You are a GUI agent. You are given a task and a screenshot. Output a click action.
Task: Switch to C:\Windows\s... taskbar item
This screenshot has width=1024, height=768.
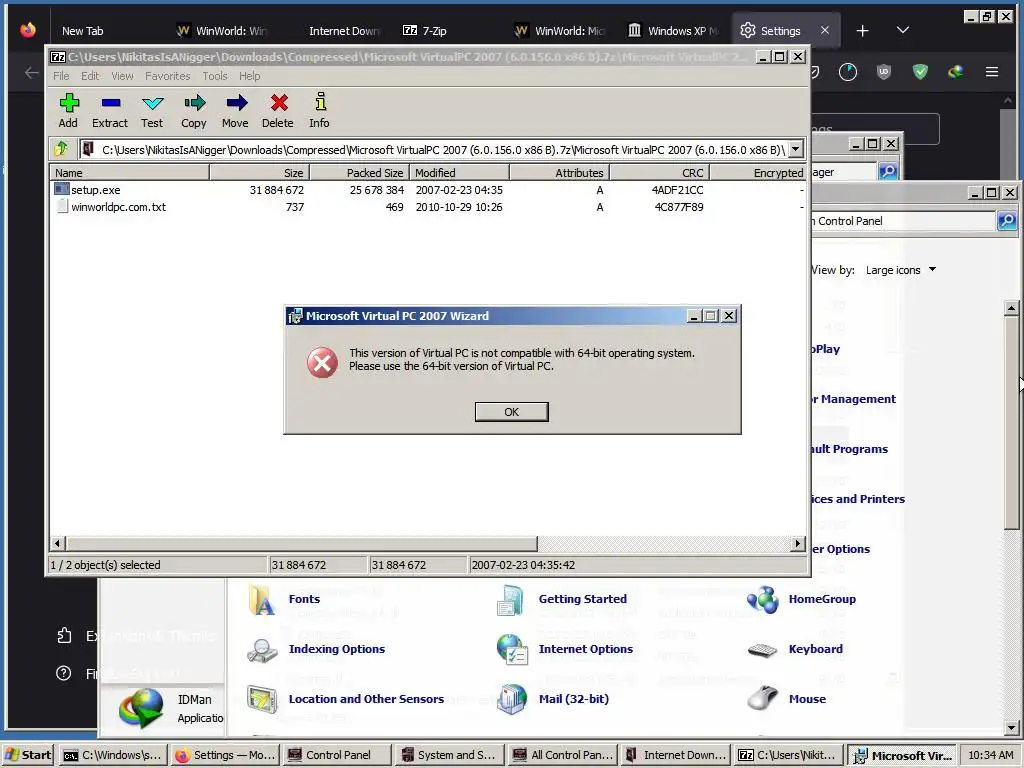[x=112, y=755]
